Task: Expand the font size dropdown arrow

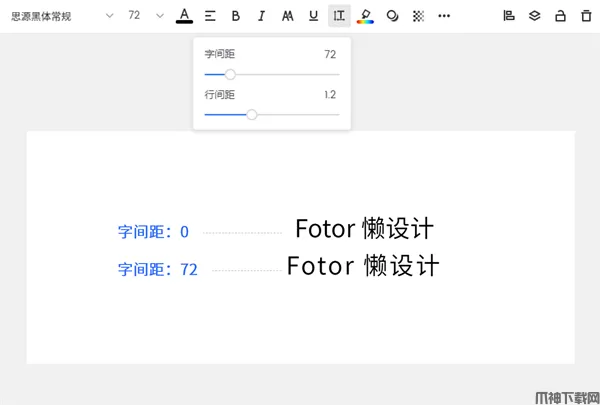Action: point(160,16)
